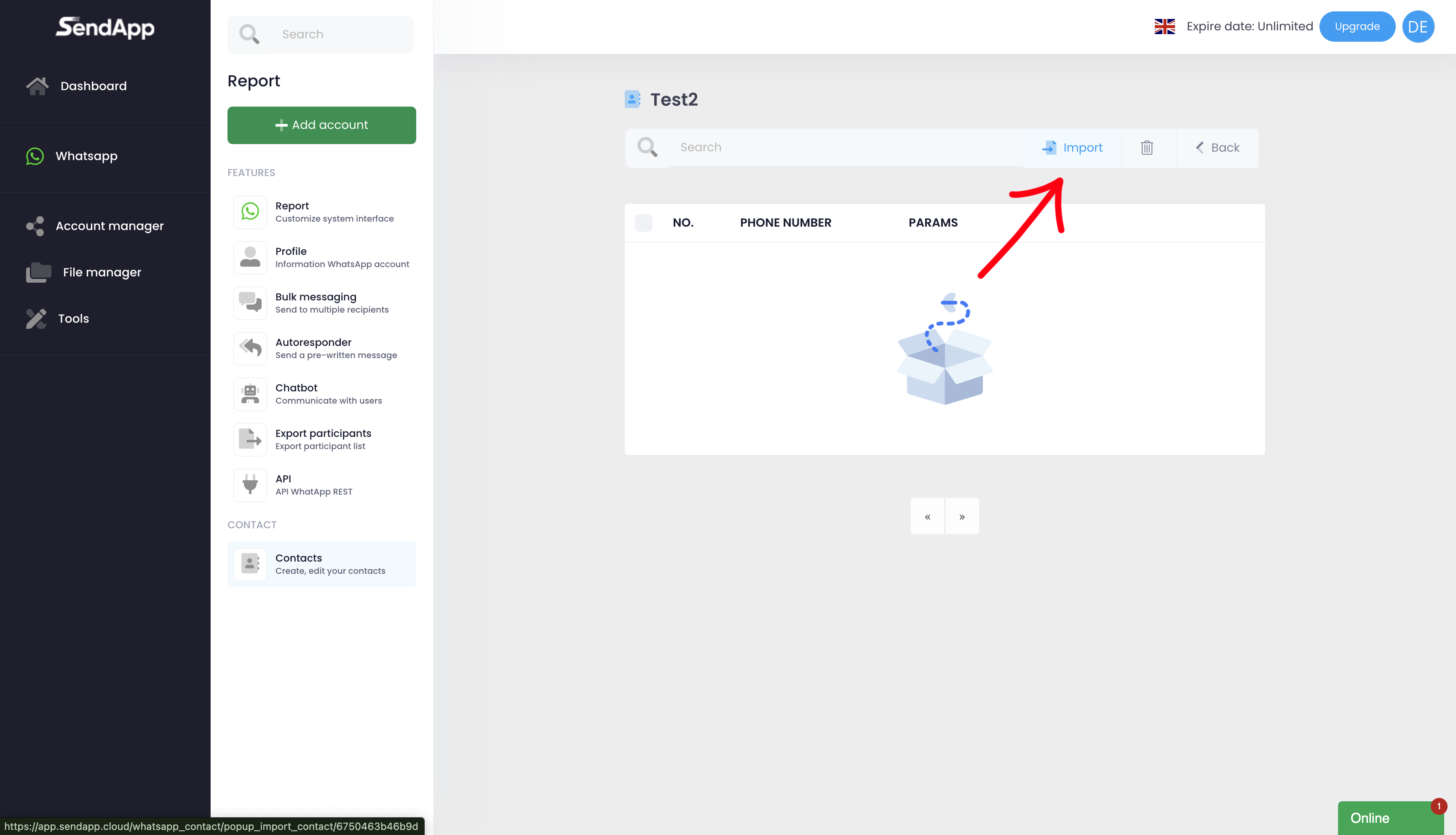The height and width of the screenshot is (835, 1456).
Task: Click the trash delete icon
Action: coord(1146,148)
